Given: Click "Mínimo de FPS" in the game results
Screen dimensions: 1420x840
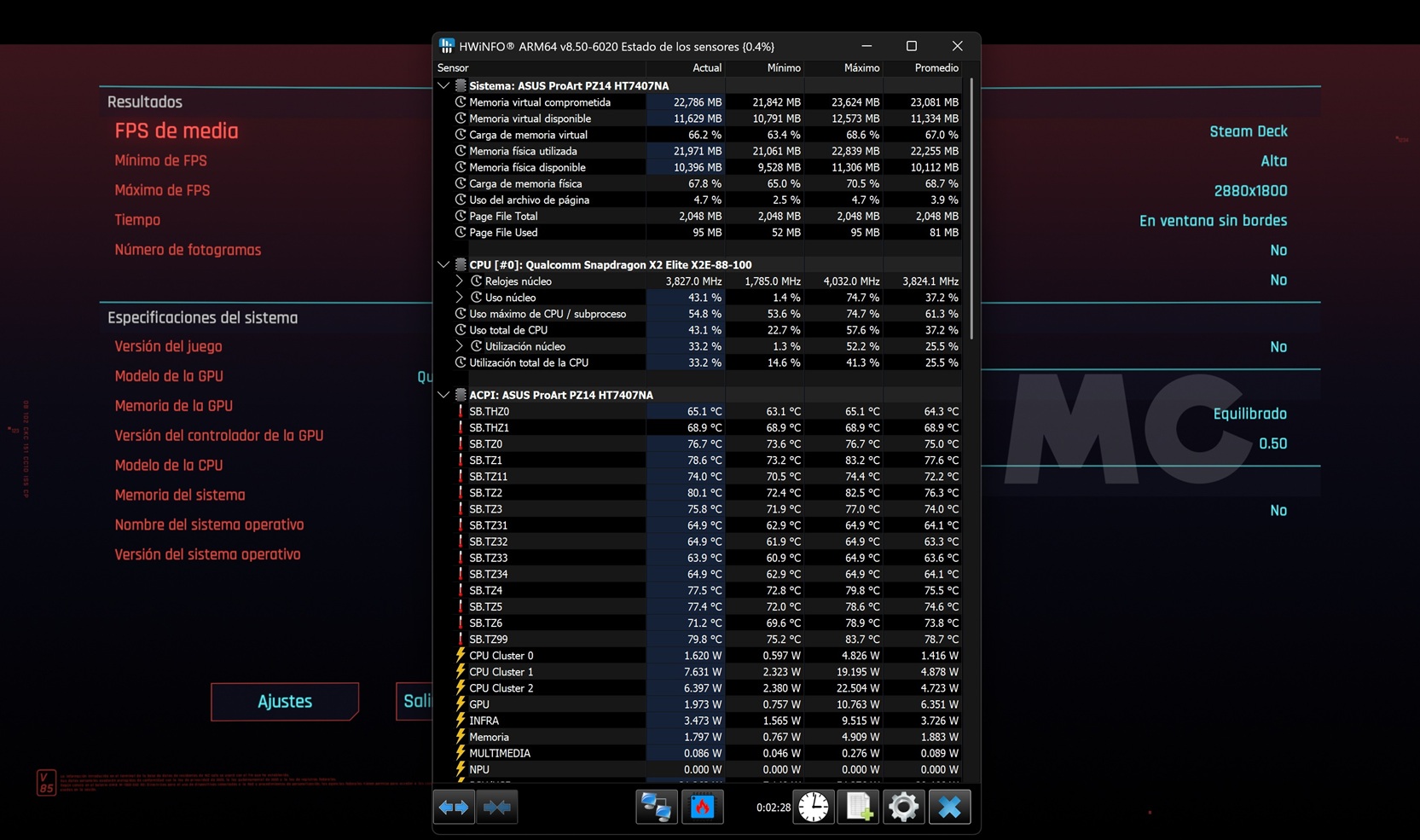Looking at the screenshot, I should [x=161, y=160].
